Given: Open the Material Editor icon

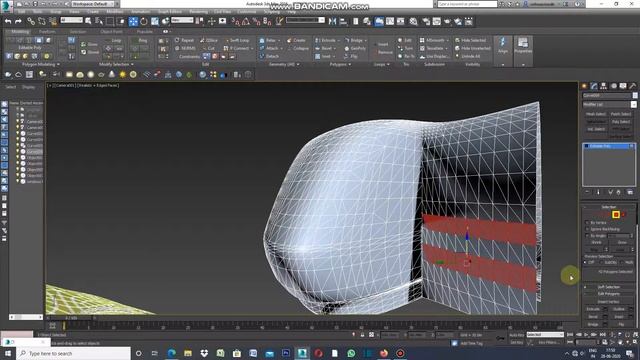Looking at the screenshot, I should (x=413, y=21).
